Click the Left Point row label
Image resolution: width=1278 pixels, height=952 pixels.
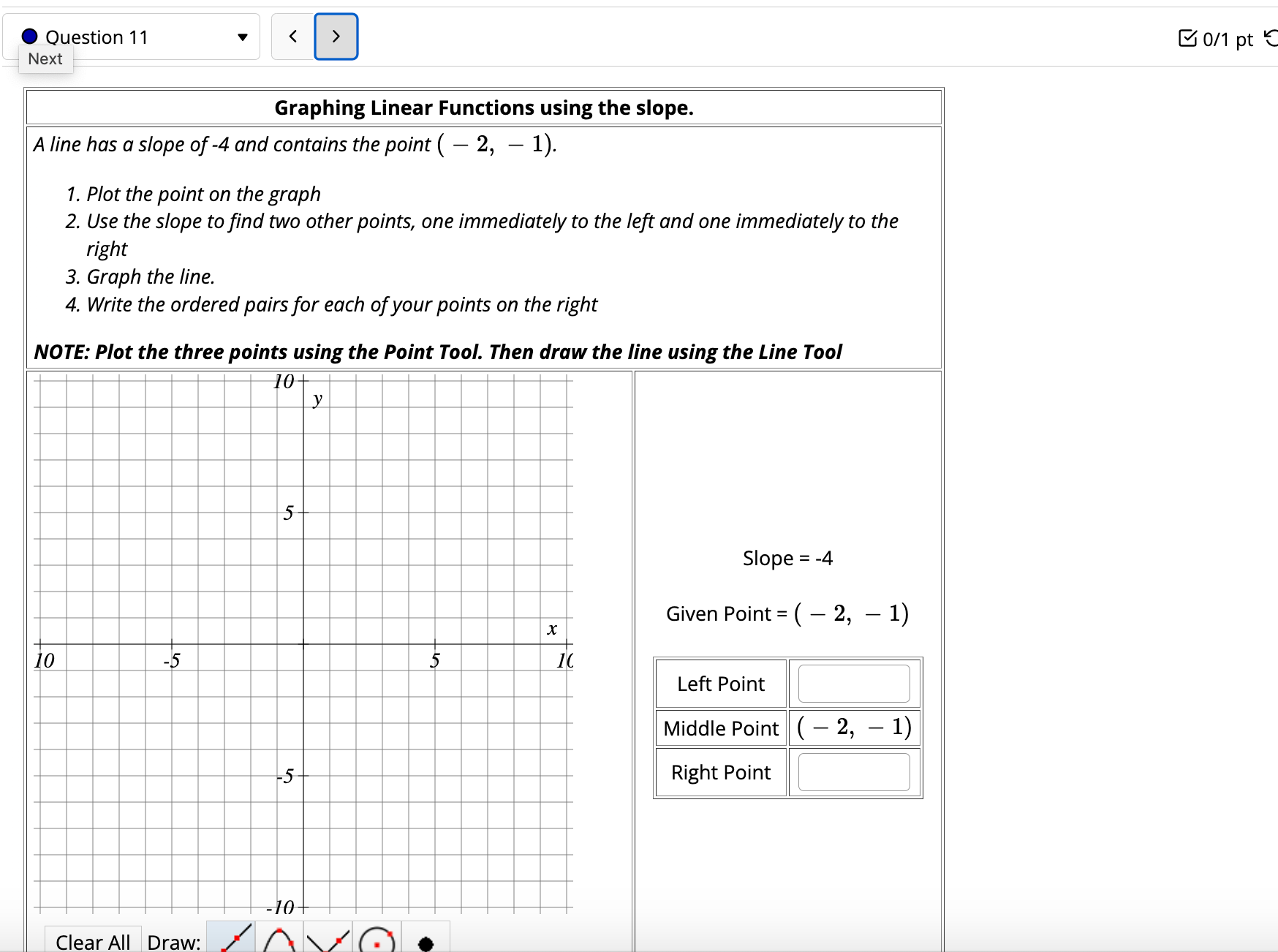tap(720, 683)
